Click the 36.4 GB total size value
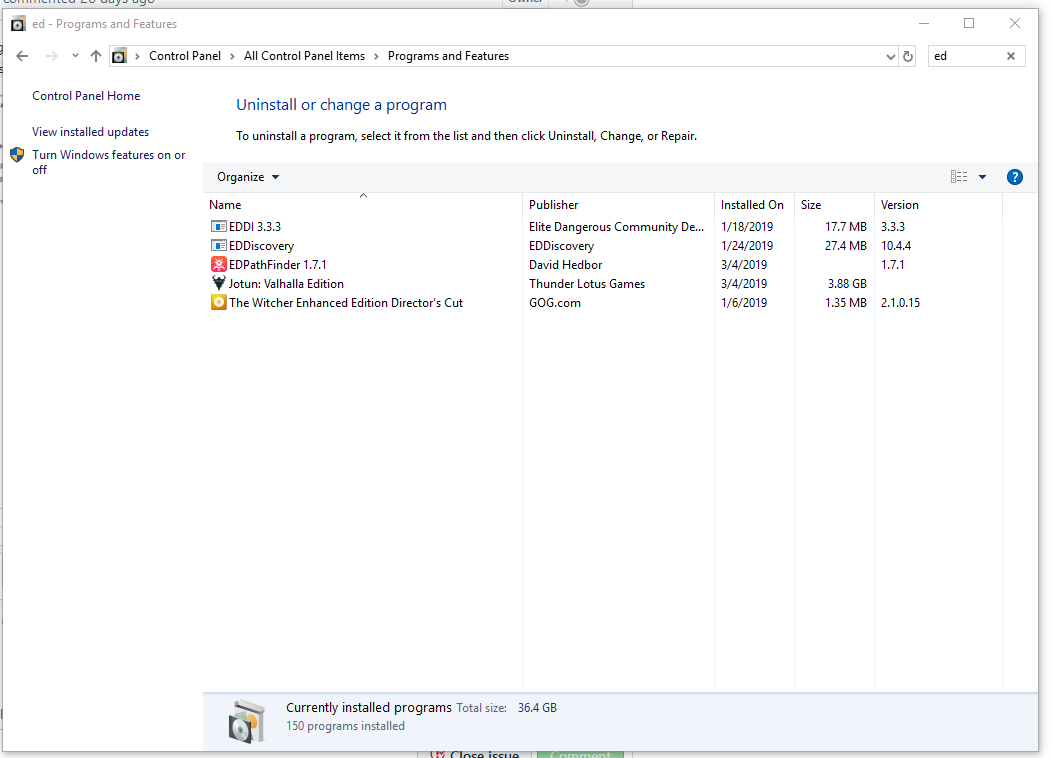The image size is (1052, 758). [x=537, y=708]
